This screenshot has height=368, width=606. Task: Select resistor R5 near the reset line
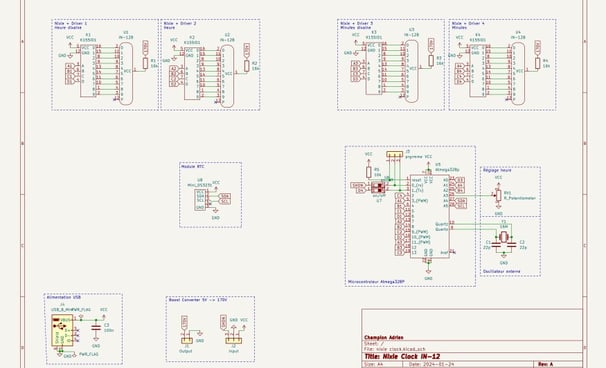(x=369, y=172)
